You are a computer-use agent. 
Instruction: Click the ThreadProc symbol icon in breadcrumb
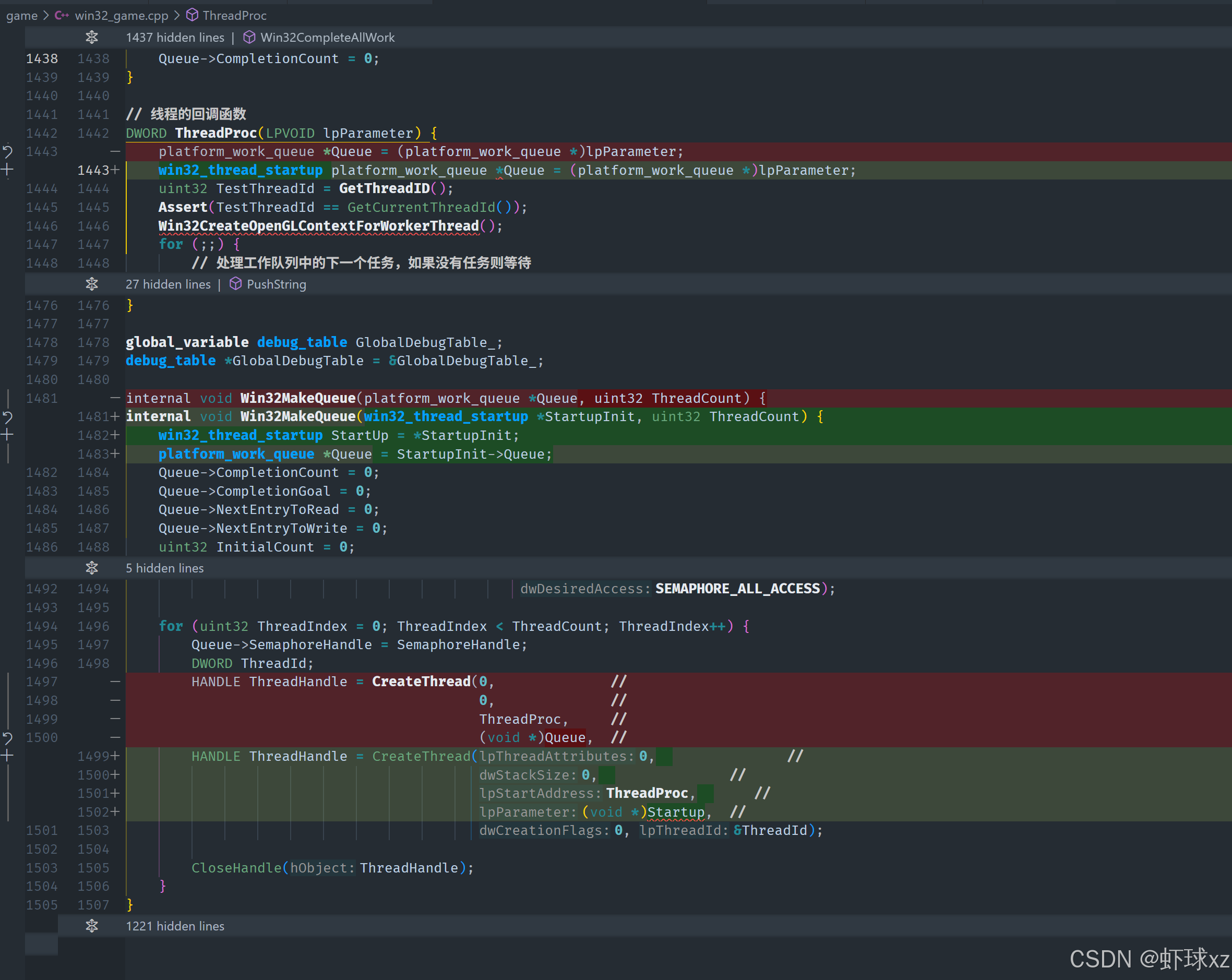point(193,15)
